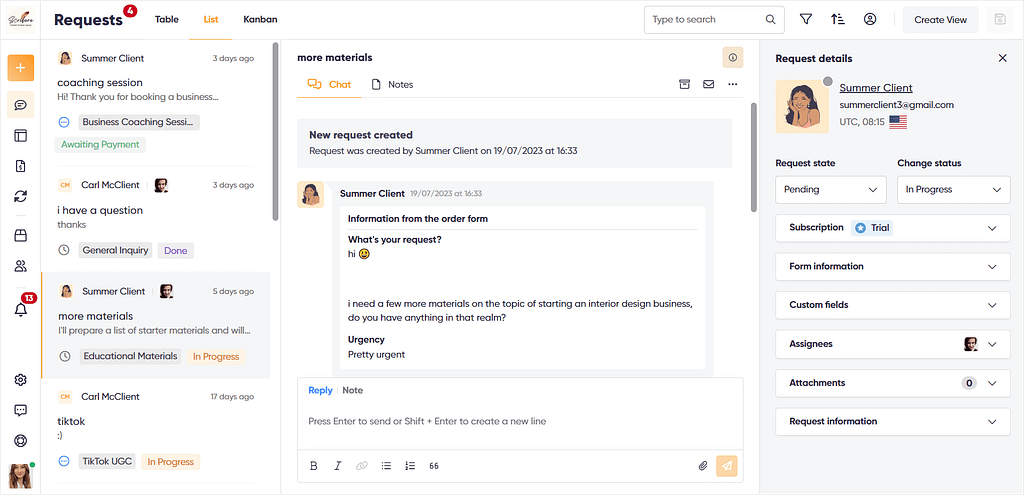Open the Request state Pending dropdown
The width and height of the screenshot is (1024, 495).
point(831,189)
